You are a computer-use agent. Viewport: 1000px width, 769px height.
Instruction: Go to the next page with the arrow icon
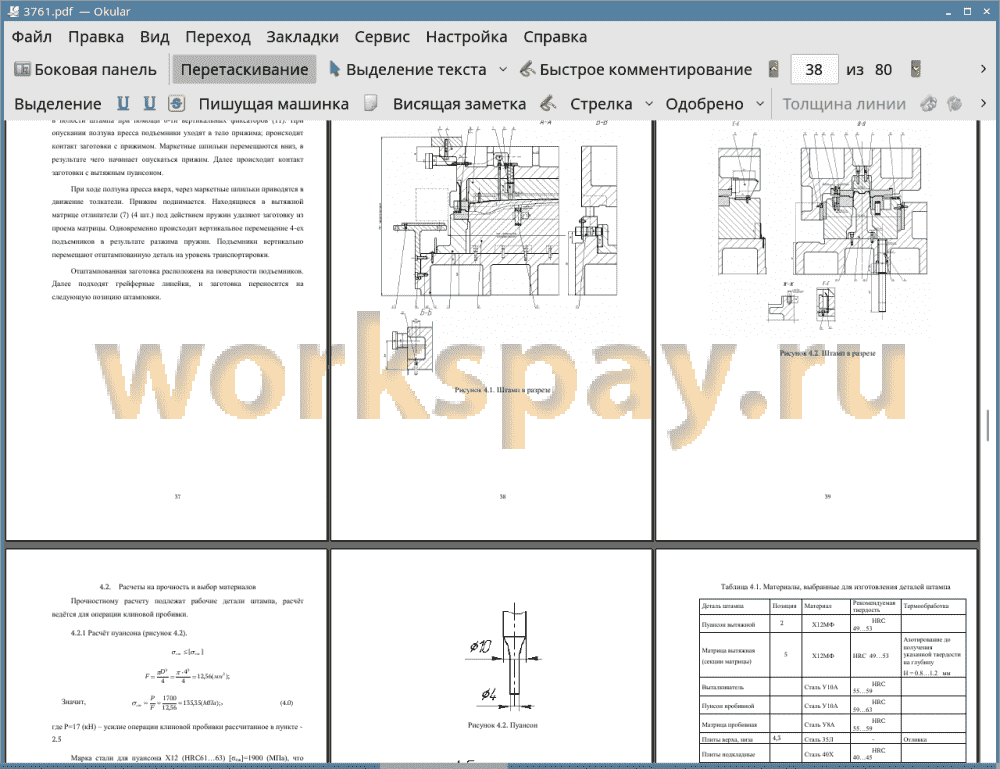pyautogui.click(x=916, y=69)
